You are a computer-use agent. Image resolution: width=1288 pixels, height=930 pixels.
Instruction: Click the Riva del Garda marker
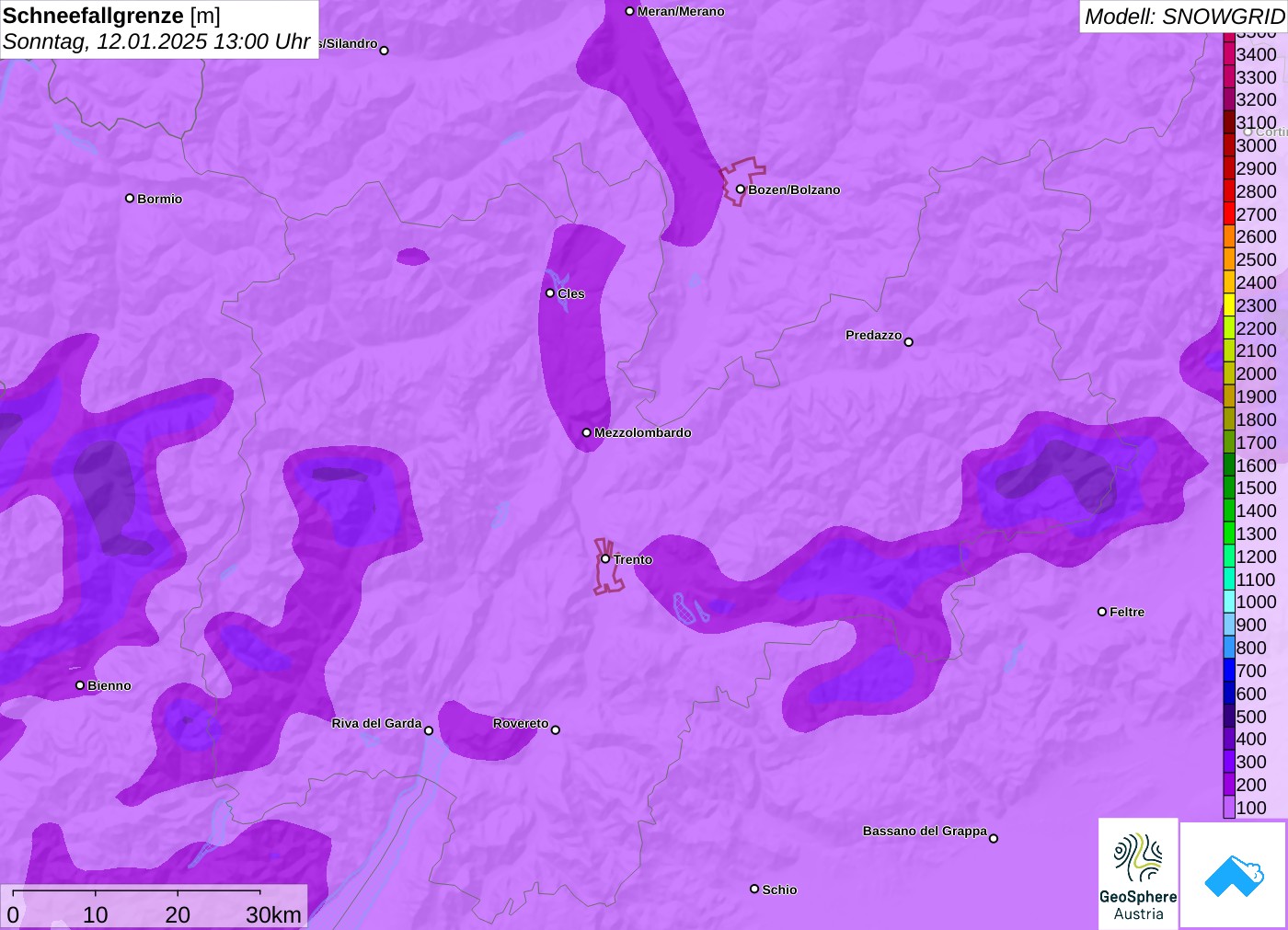(429, 730)
